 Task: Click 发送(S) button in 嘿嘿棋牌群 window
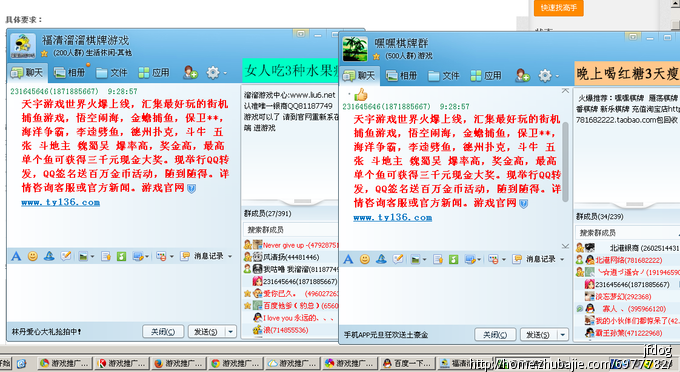[539, 335]
